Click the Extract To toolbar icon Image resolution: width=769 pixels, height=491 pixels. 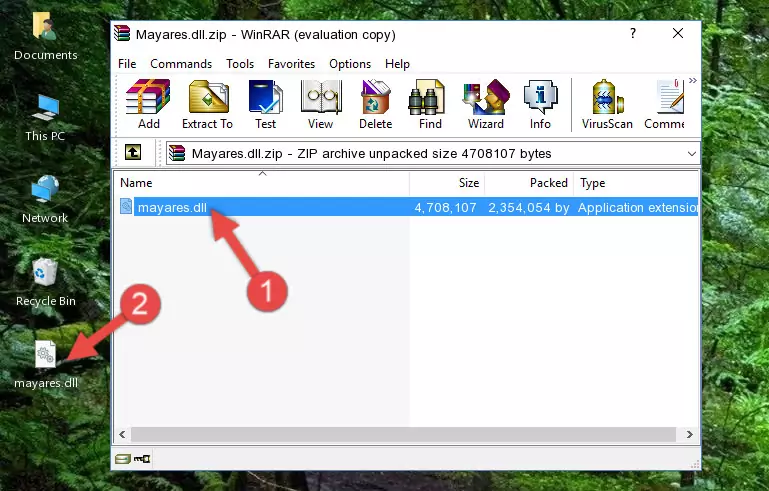[207, 104]
